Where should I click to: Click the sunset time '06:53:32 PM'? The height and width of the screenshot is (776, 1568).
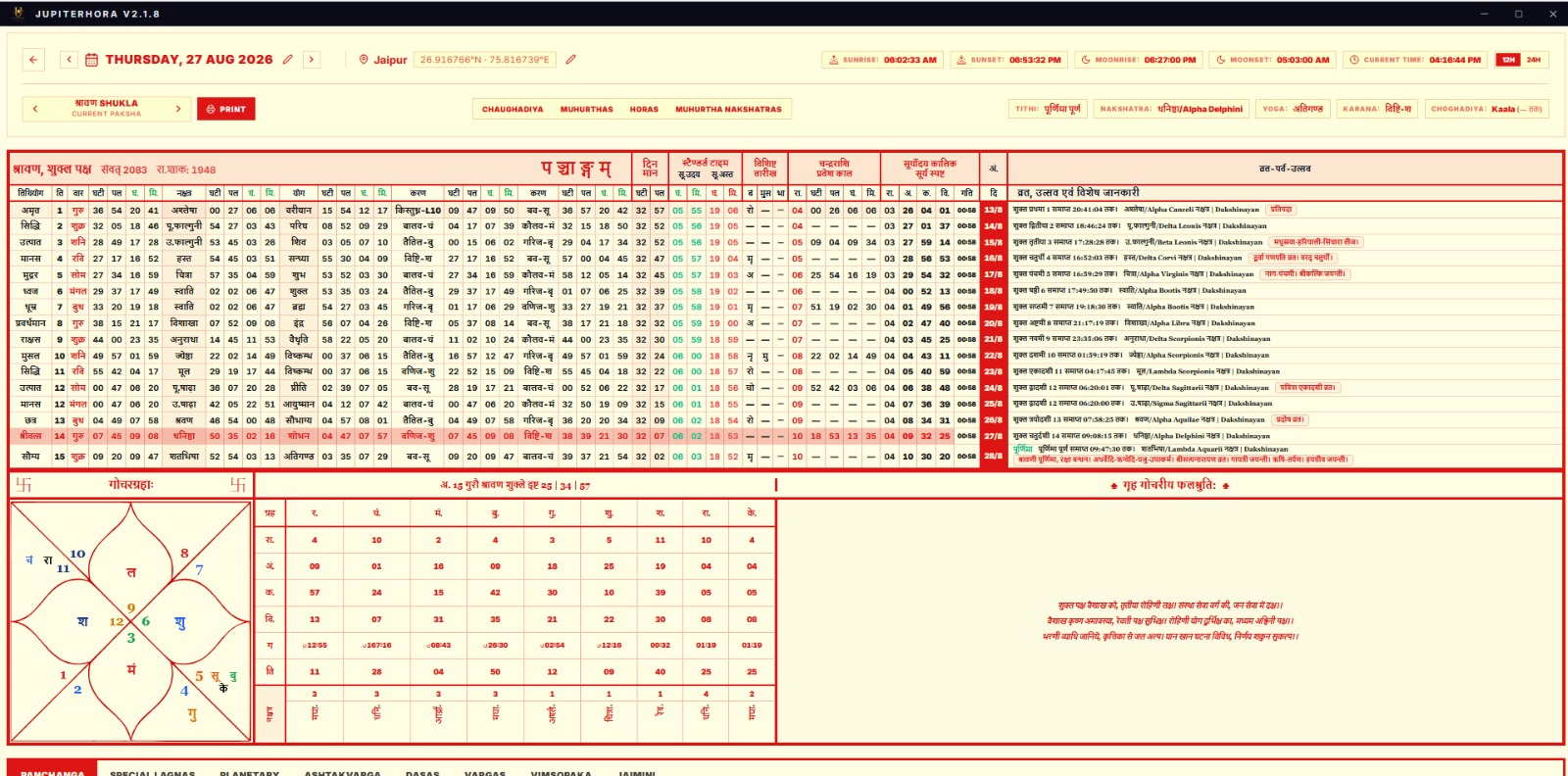1035,60
